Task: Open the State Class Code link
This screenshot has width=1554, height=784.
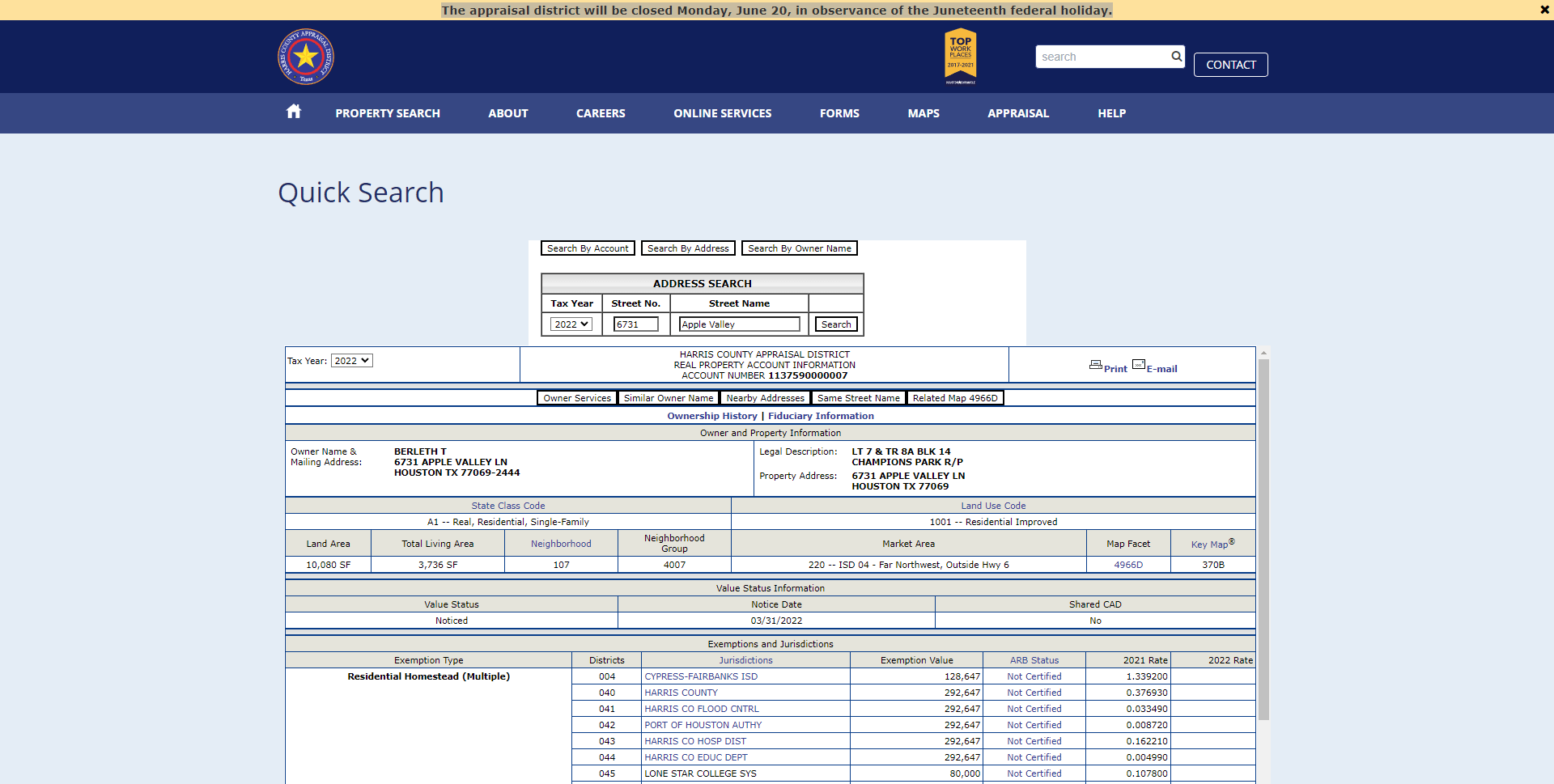Action: (x=508, y=506)
